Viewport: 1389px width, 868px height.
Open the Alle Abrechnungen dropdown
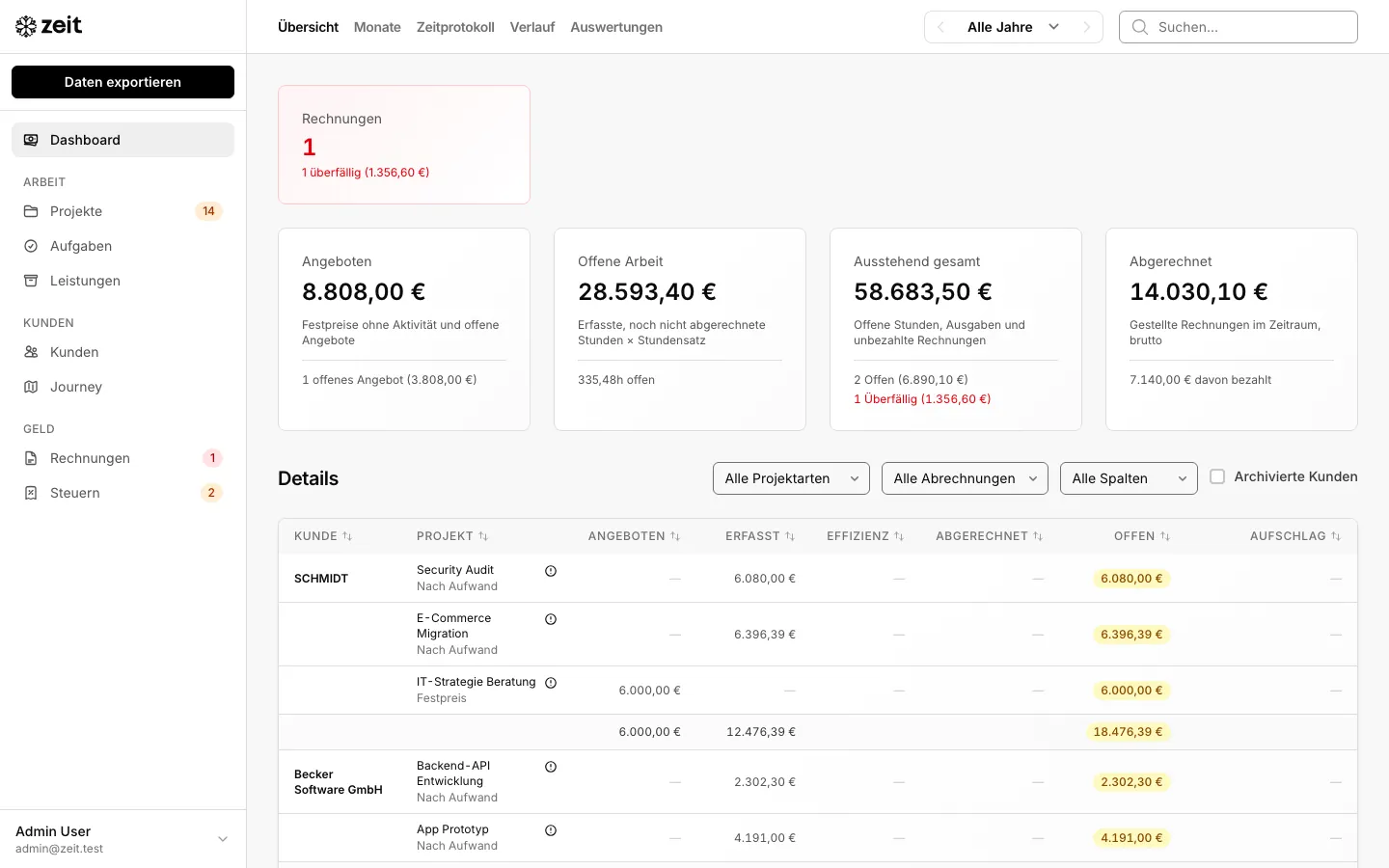pyautogui.click(x=965, y=478)
